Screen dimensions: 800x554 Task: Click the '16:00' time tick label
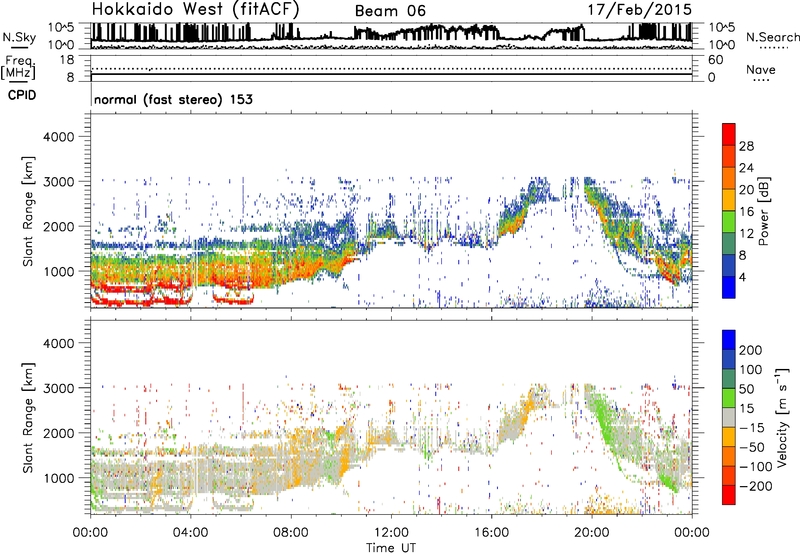pyautogui.click(x=491, y=533)
